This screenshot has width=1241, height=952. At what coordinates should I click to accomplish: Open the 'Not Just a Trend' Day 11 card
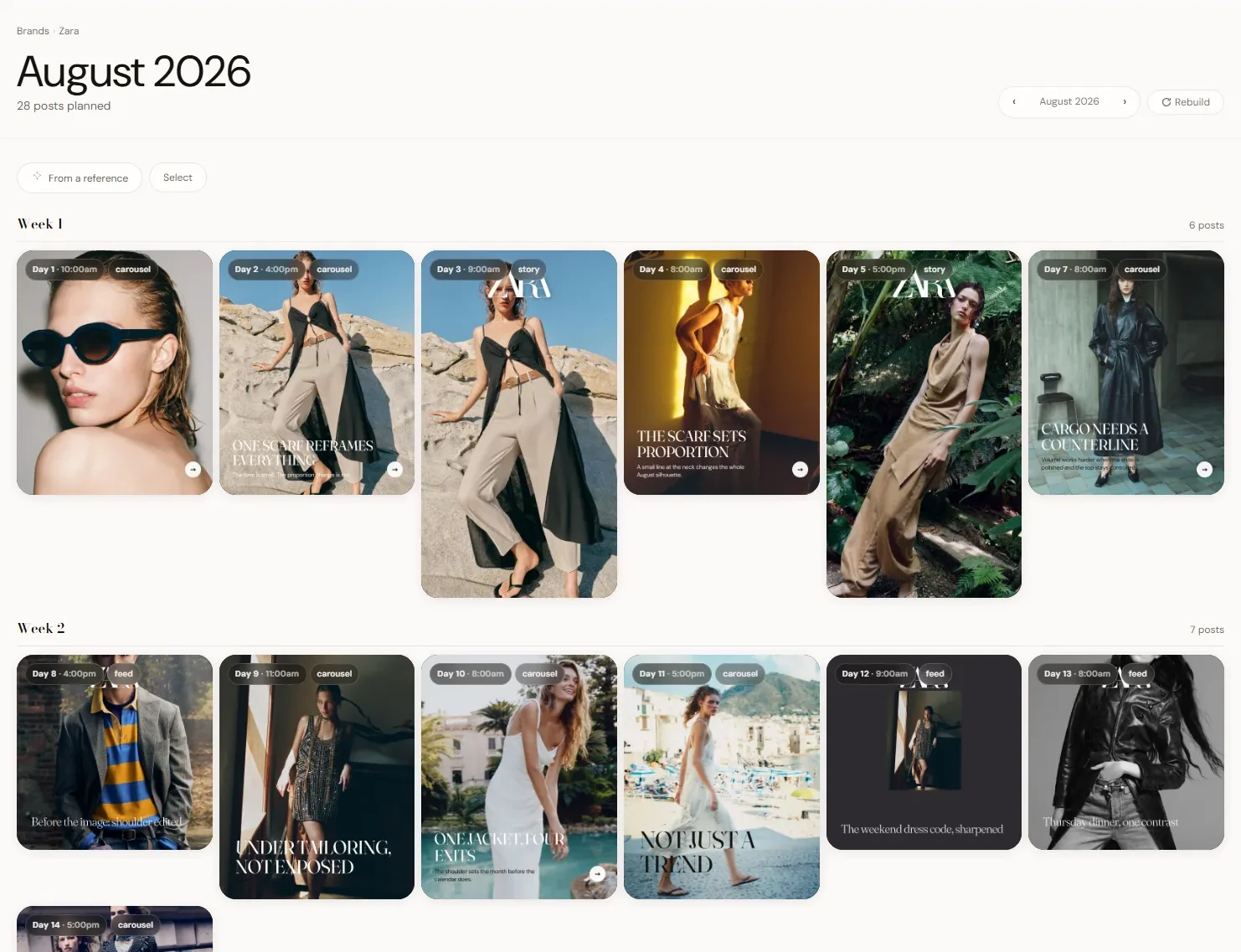(x=722, y=777)
